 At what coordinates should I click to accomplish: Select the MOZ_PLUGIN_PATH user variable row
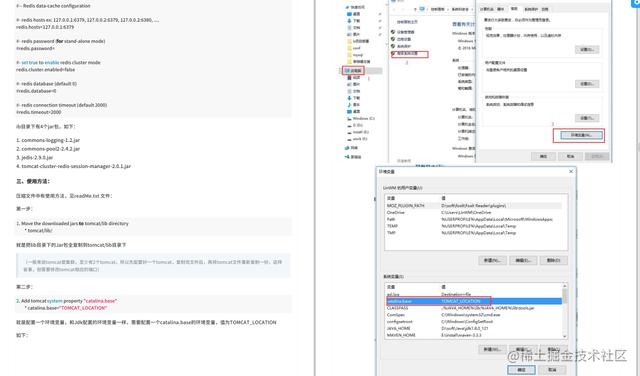[473, 206]
